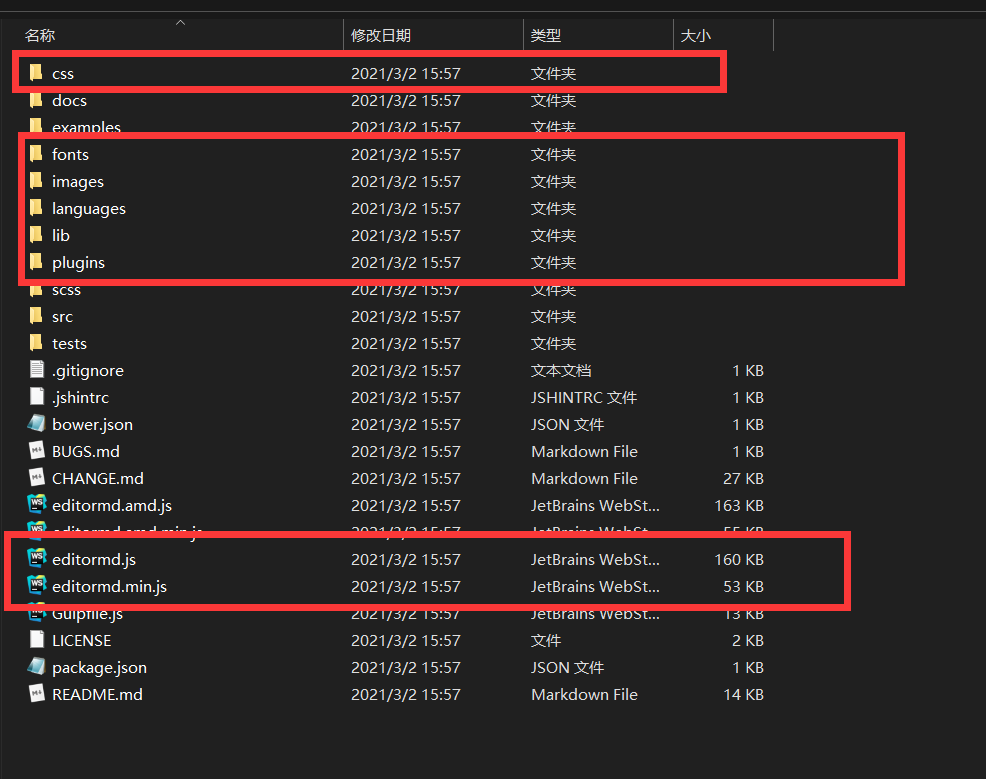Select the docs folder name
This screenshot has height=779, width=986.
coord(69,101)
